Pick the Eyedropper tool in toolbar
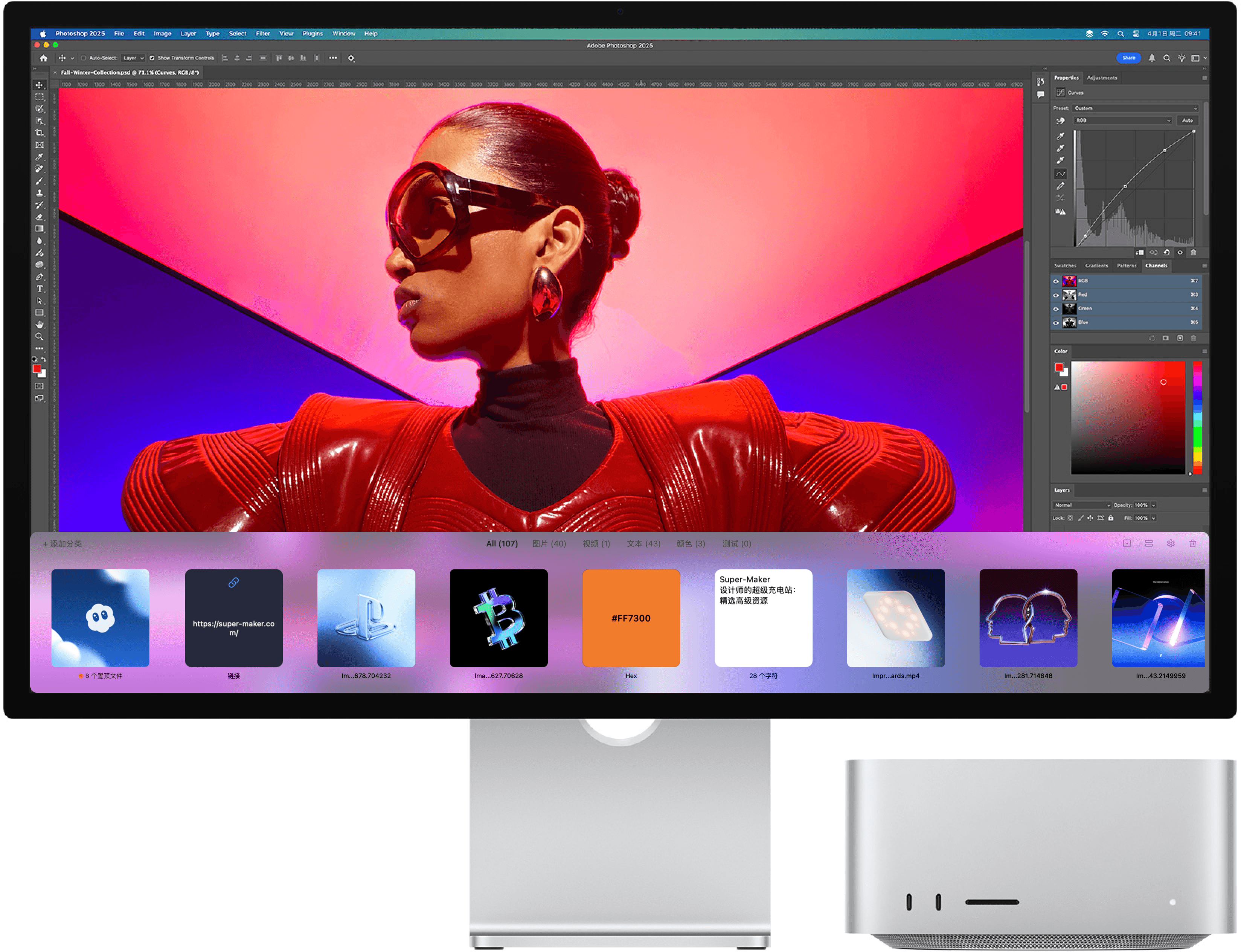The height and width of the screenshot is (952, 1241). (39, 157)
